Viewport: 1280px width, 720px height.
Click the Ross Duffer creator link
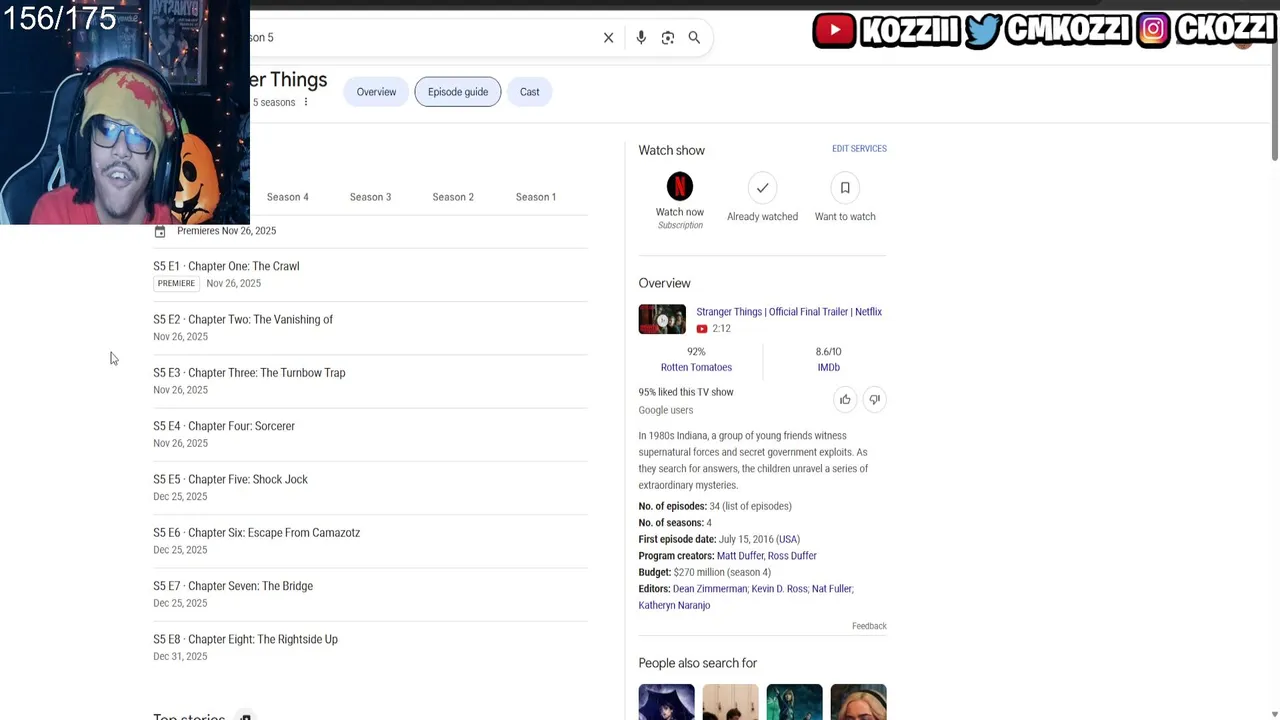(x=792, y=556)
